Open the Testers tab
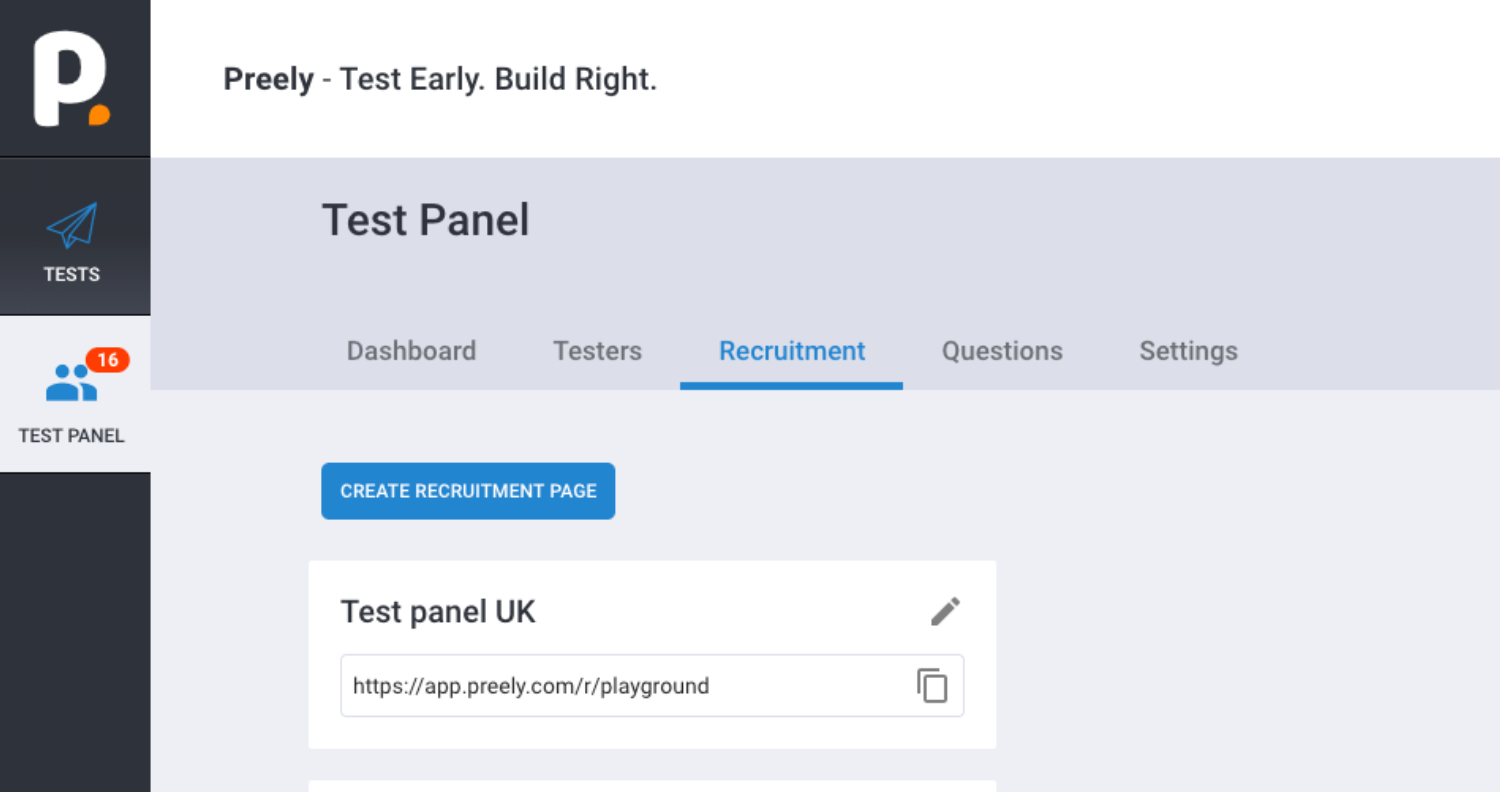 597,351
